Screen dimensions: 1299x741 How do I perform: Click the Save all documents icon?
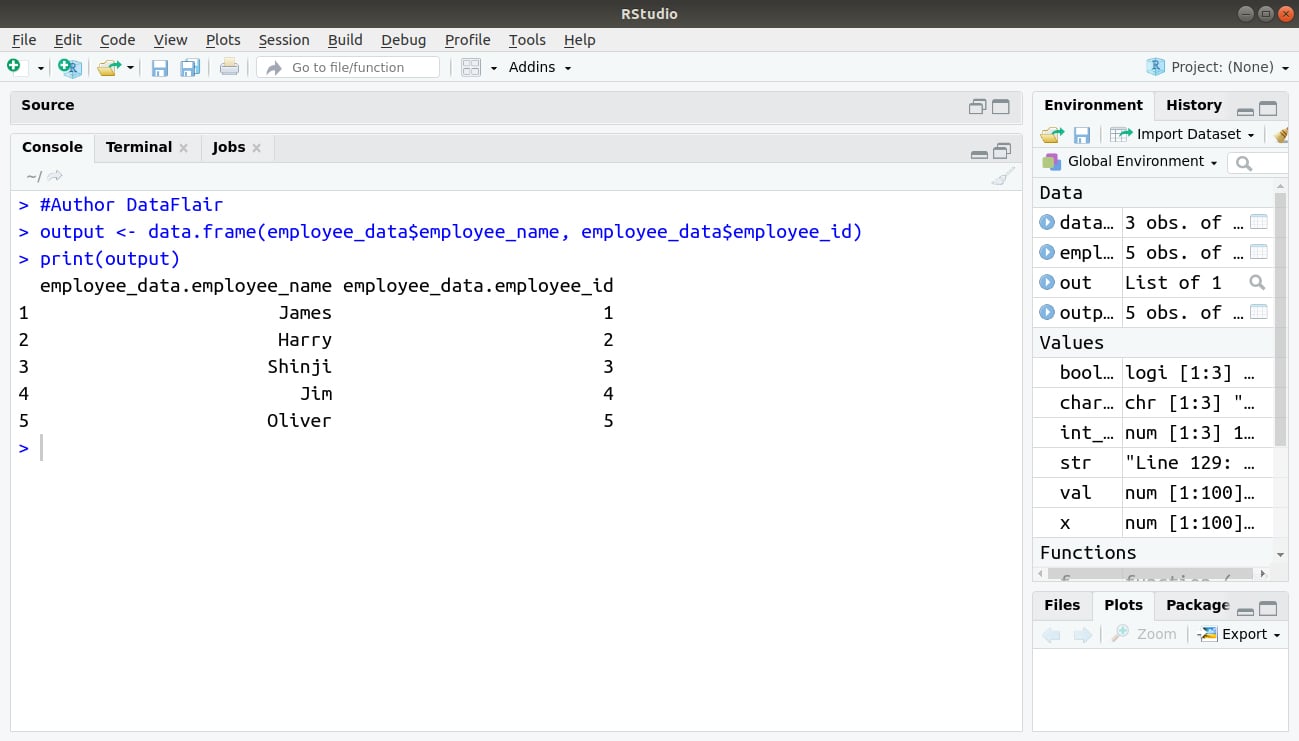(190, 67)
